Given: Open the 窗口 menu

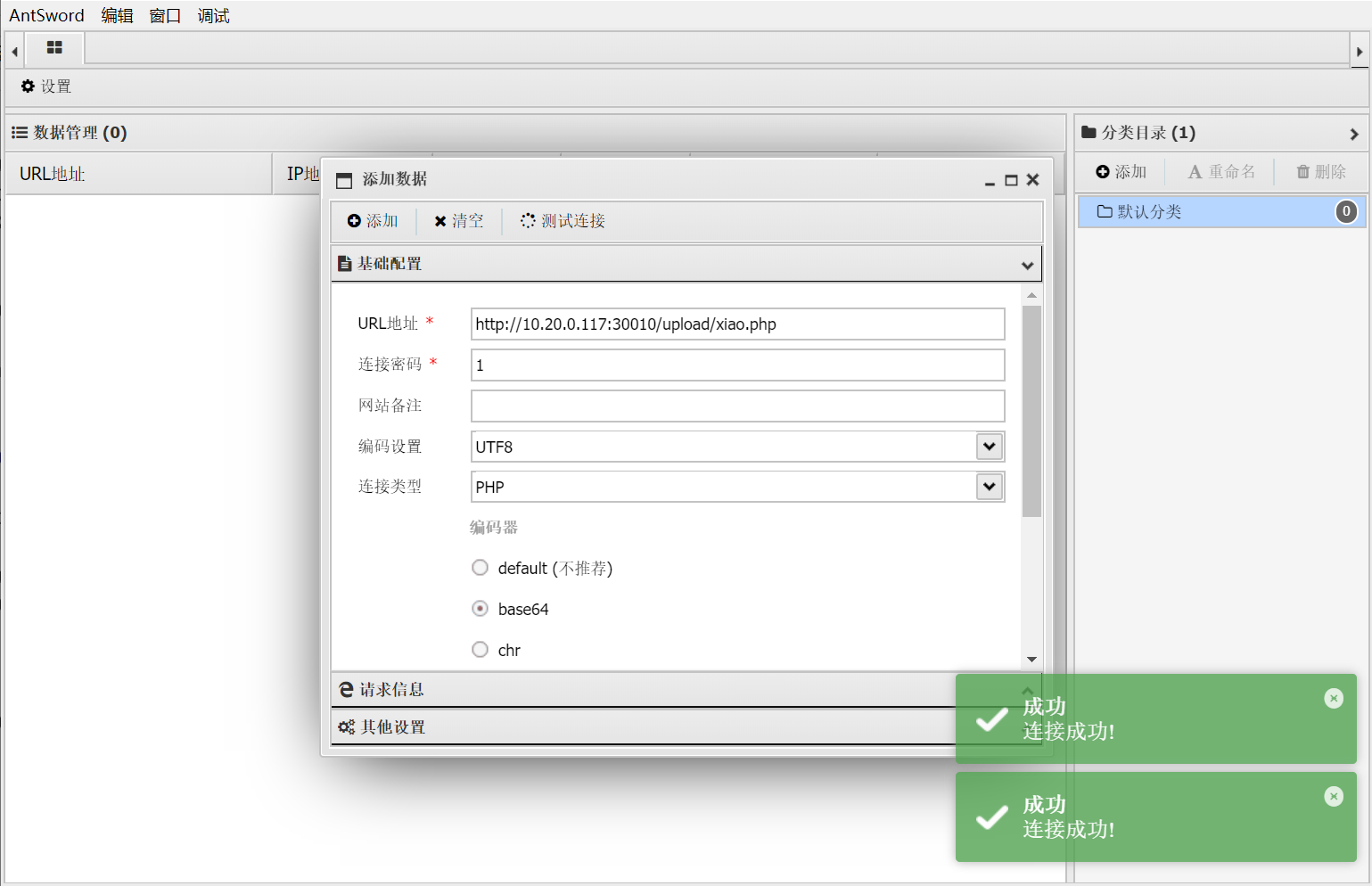Looking at the screenshot, I should (x=165, y=16).
